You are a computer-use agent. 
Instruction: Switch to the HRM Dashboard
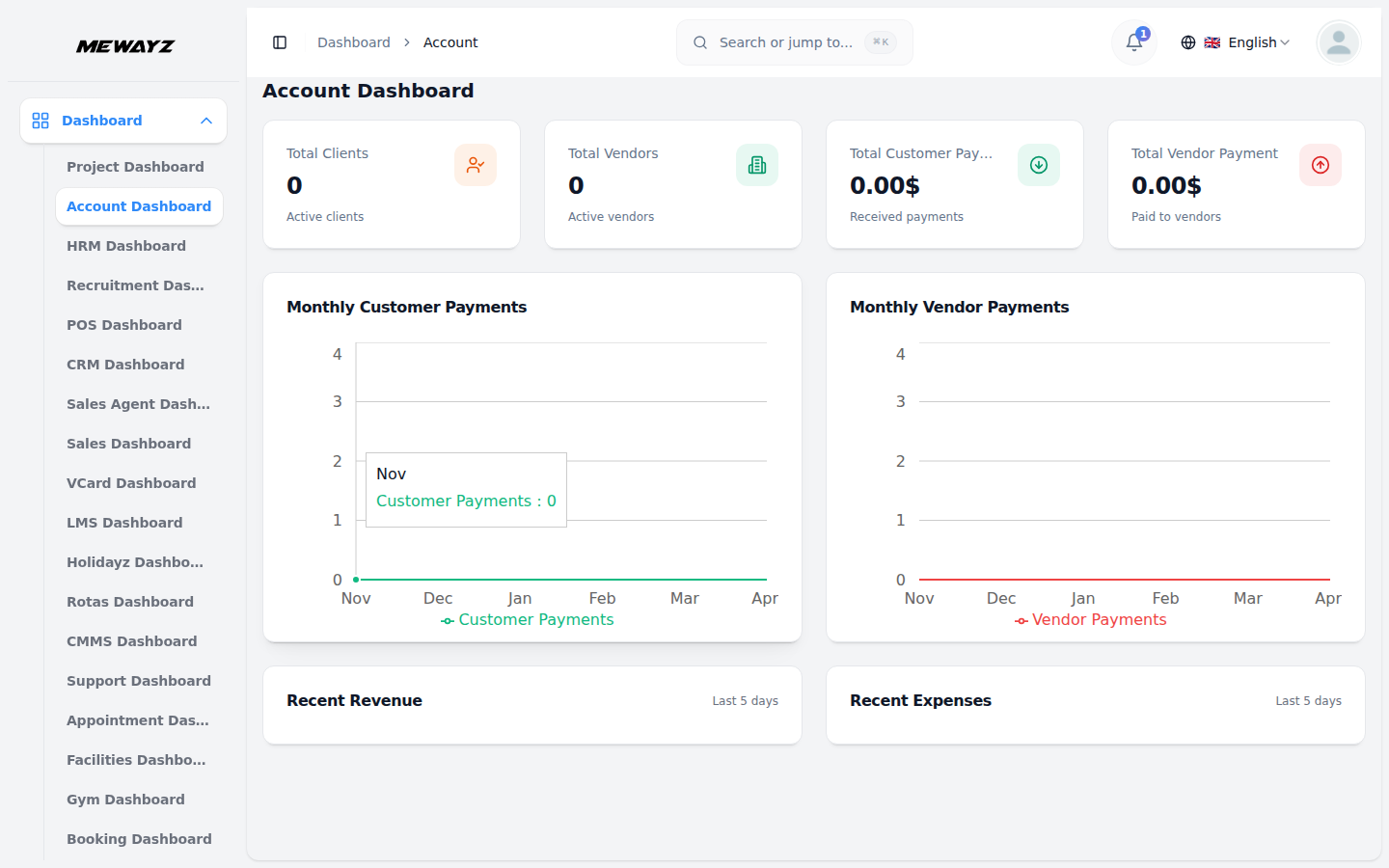(x=126, y=246)
